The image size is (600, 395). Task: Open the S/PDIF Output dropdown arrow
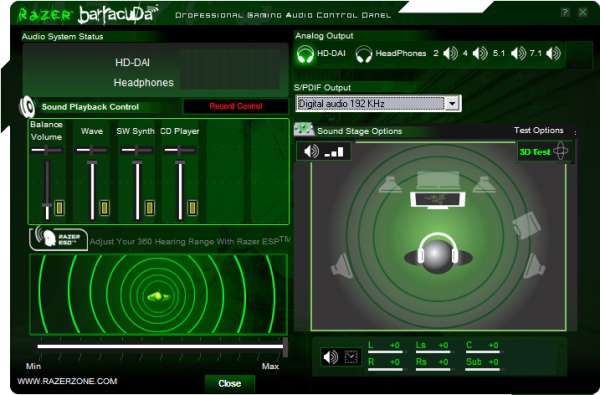coord(452,103)
